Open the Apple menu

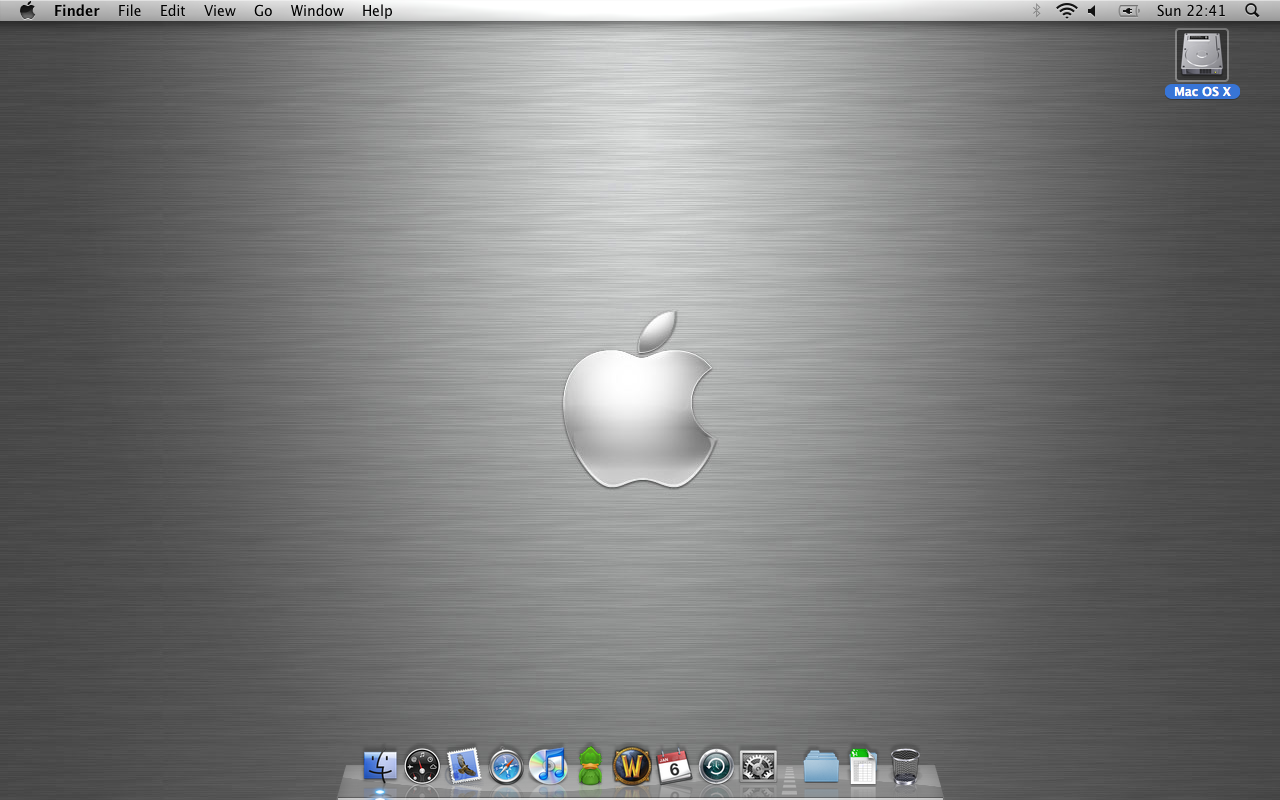[x=27, y=11]
